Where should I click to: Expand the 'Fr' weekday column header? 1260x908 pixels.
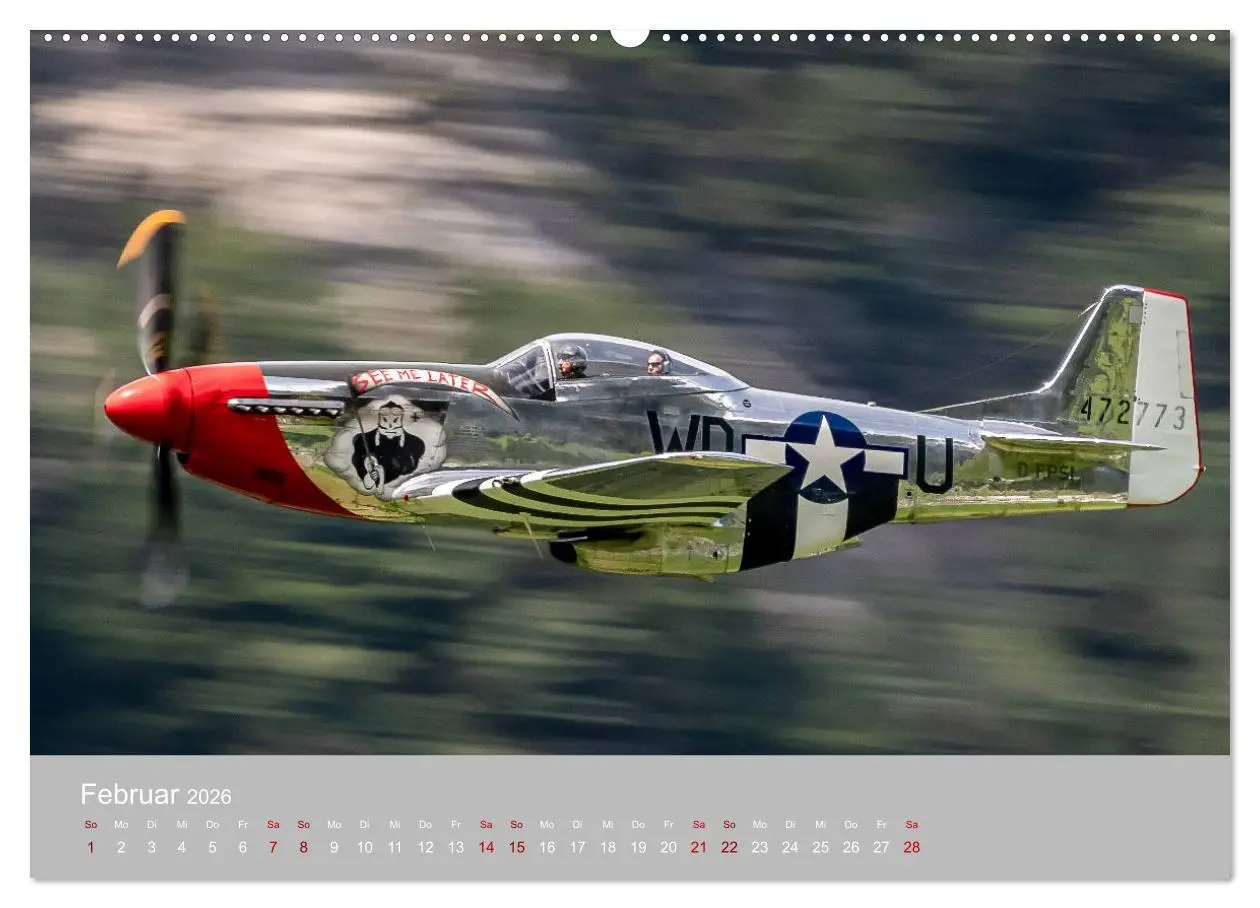[243, 825]
